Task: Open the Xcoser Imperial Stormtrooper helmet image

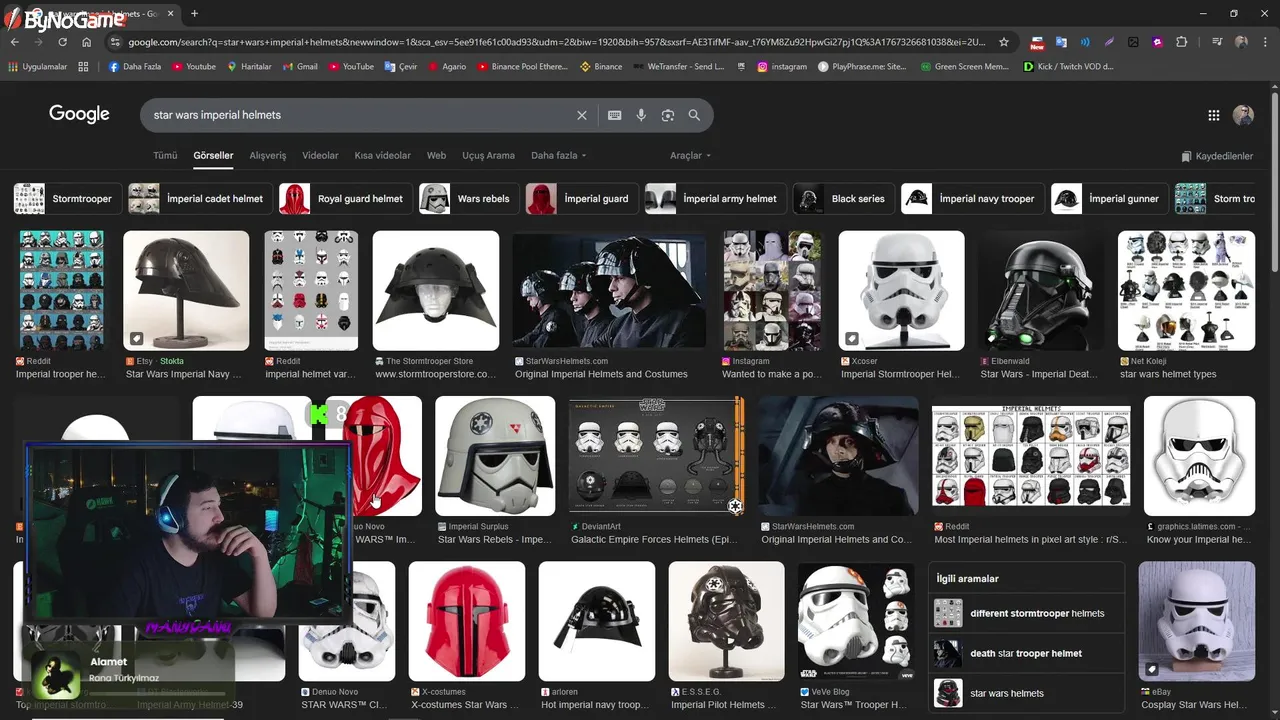Action: 901,291
